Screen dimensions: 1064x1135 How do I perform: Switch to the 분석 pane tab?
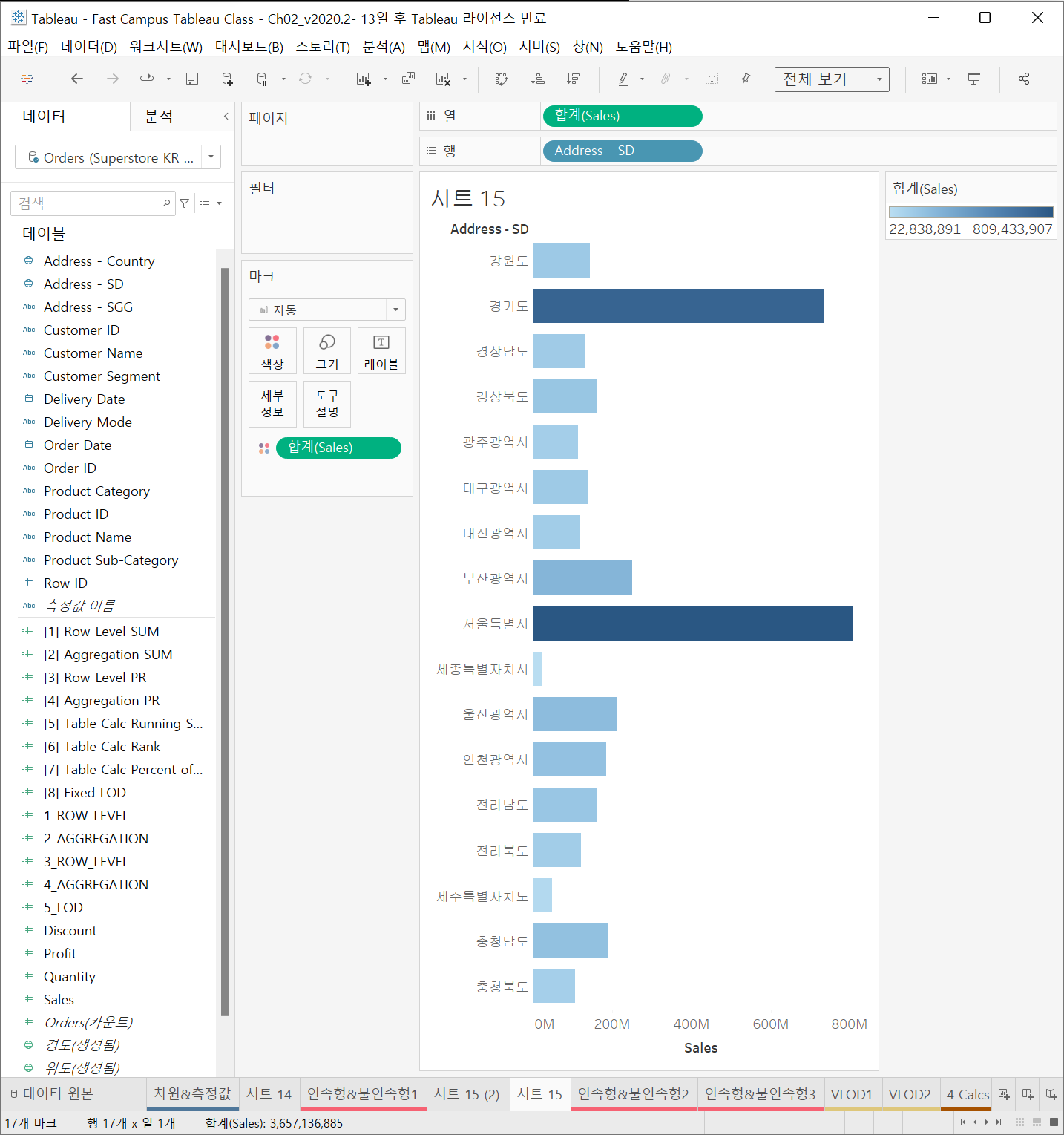pos(159,117)
